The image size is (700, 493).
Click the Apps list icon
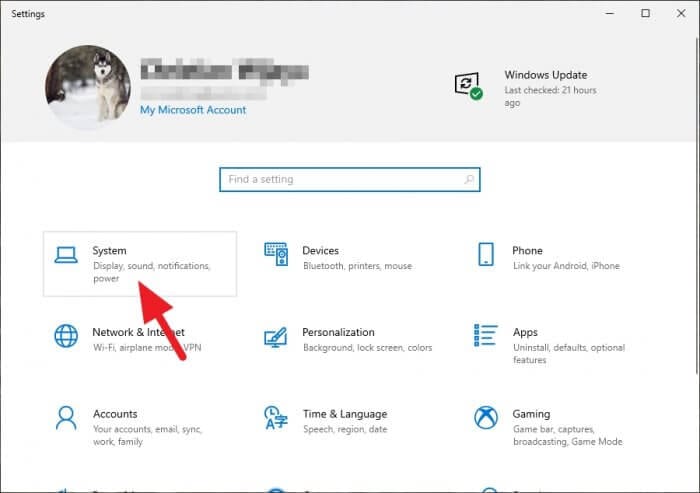485,335
